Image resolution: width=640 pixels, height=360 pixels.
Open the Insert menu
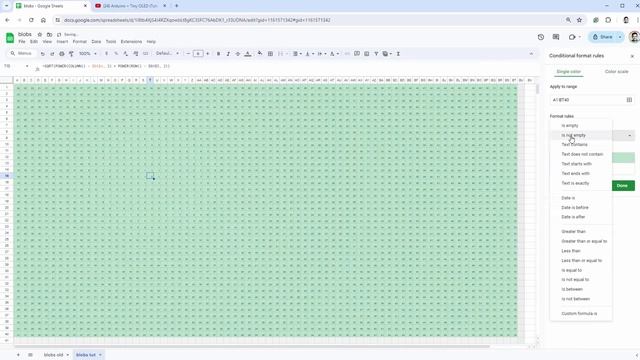point(62,42)
